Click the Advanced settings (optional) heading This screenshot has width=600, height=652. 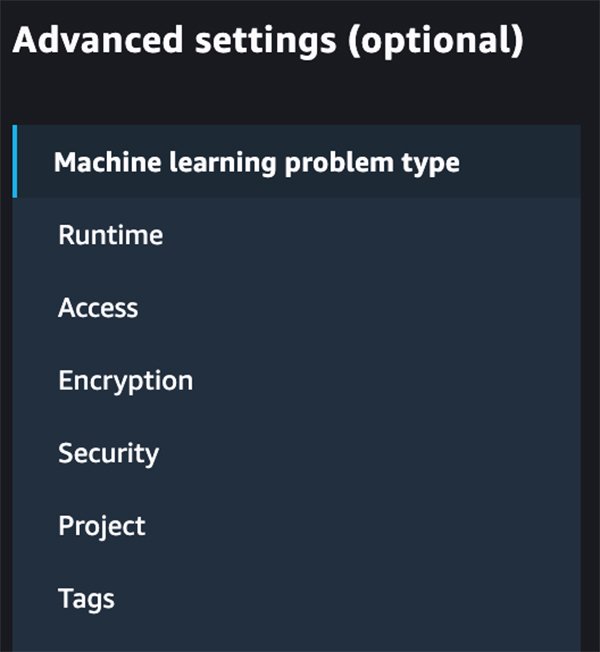pos(268,41)
